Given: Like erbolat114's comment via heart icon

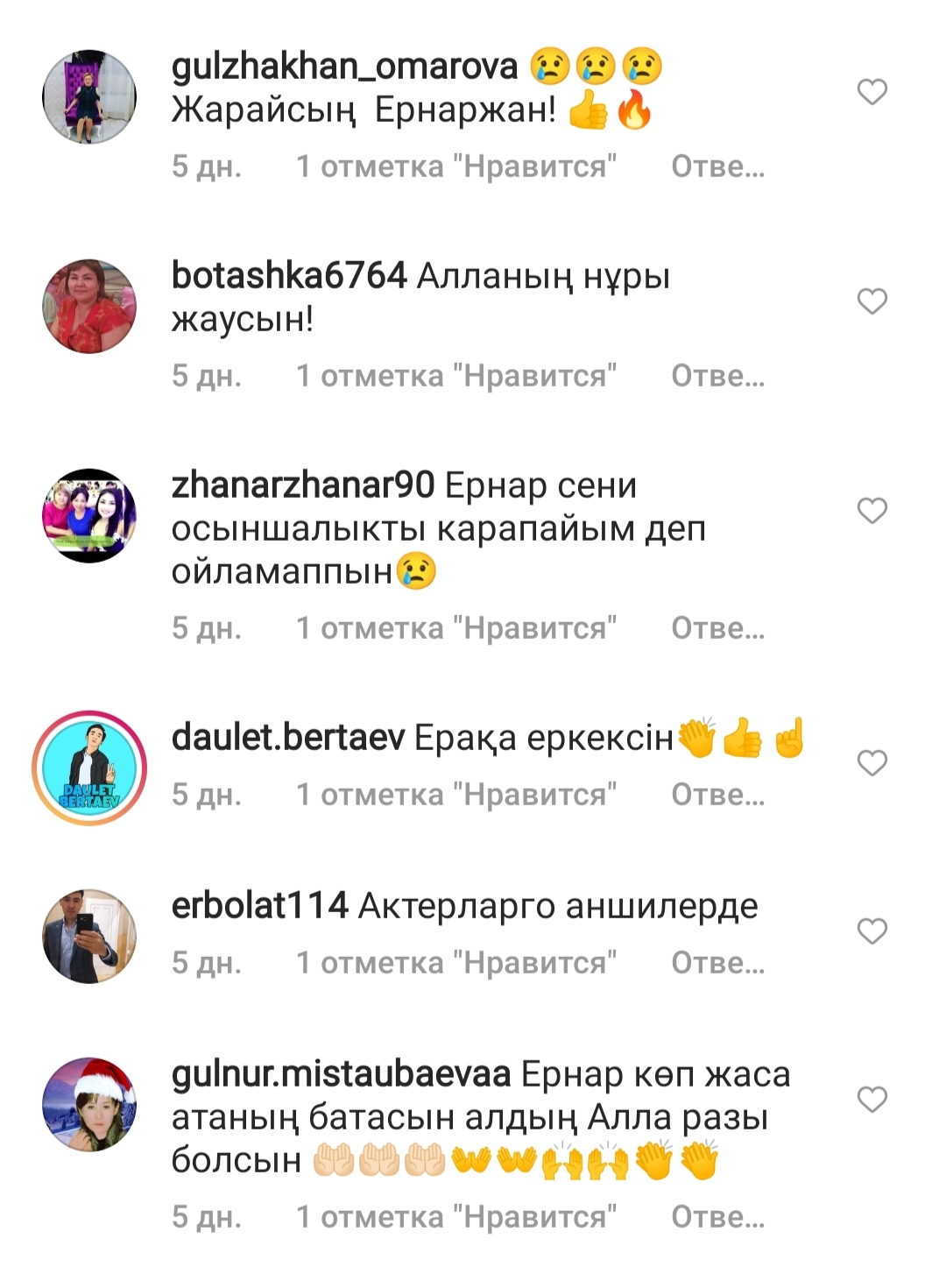Looking at the screenshot, I should click(x=872, y=931).
